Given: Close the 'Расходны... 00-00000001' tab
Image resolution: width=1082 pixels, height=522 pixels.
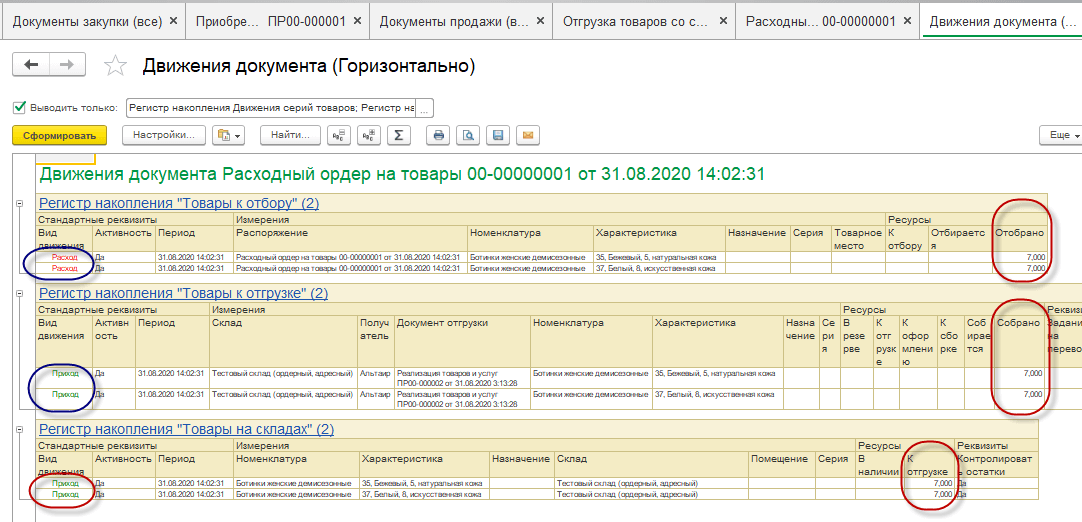Looking at the screenshot, I should (x=907, y=21).
